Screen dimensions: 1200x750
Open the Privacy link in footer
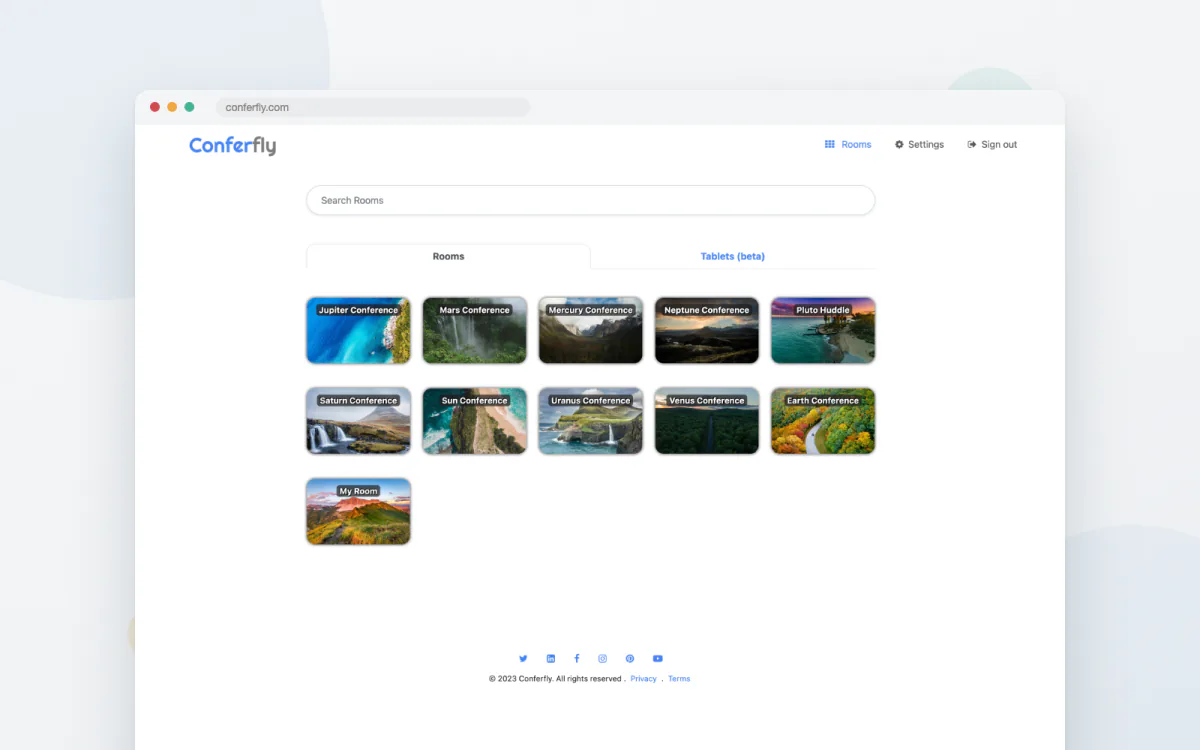pyautogui.click(x=643, y=679)
